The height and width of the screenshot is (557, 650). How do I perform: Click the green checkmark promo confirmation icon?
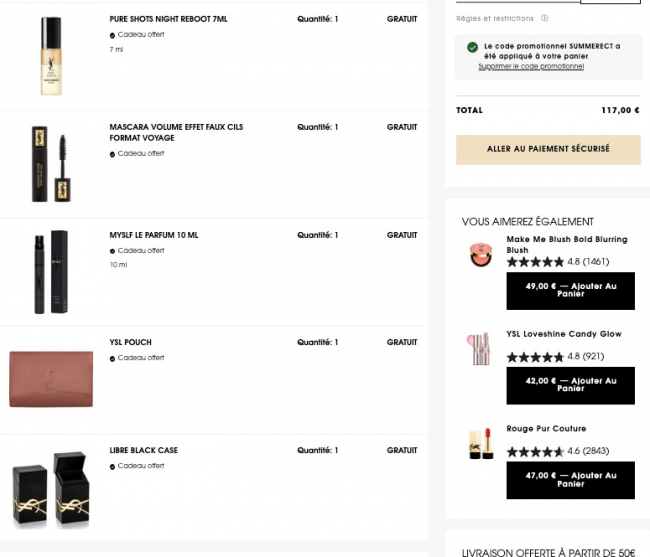(472, 47)
